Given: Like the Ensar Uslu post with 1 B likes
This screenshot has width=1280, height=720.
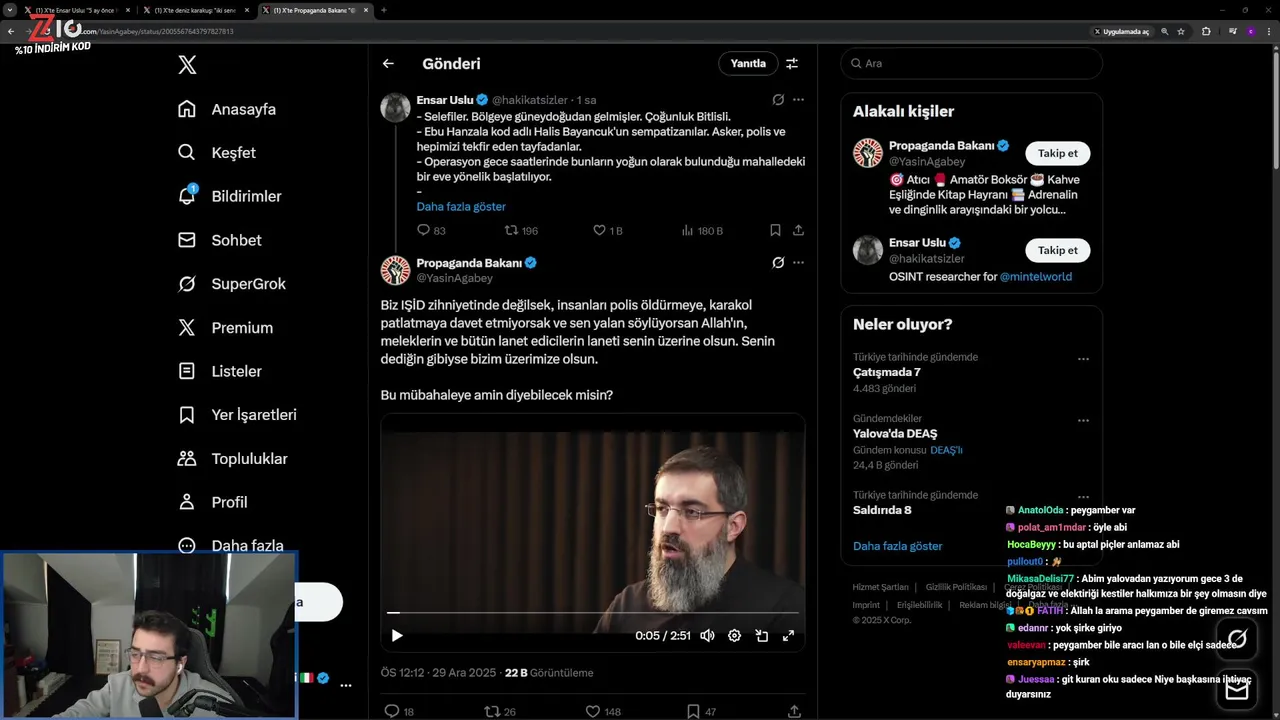Looking at the screenshot, I should click(608, 230).
